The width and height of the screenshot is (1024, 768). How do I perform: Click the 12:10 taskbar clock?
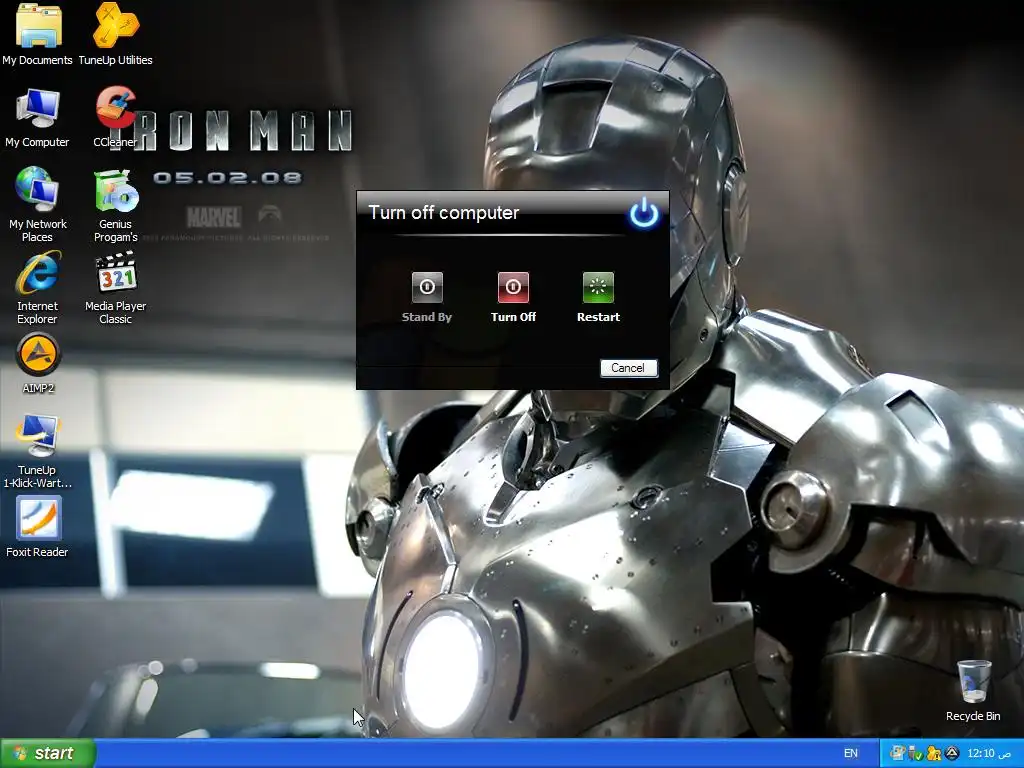tap(989, 753)
